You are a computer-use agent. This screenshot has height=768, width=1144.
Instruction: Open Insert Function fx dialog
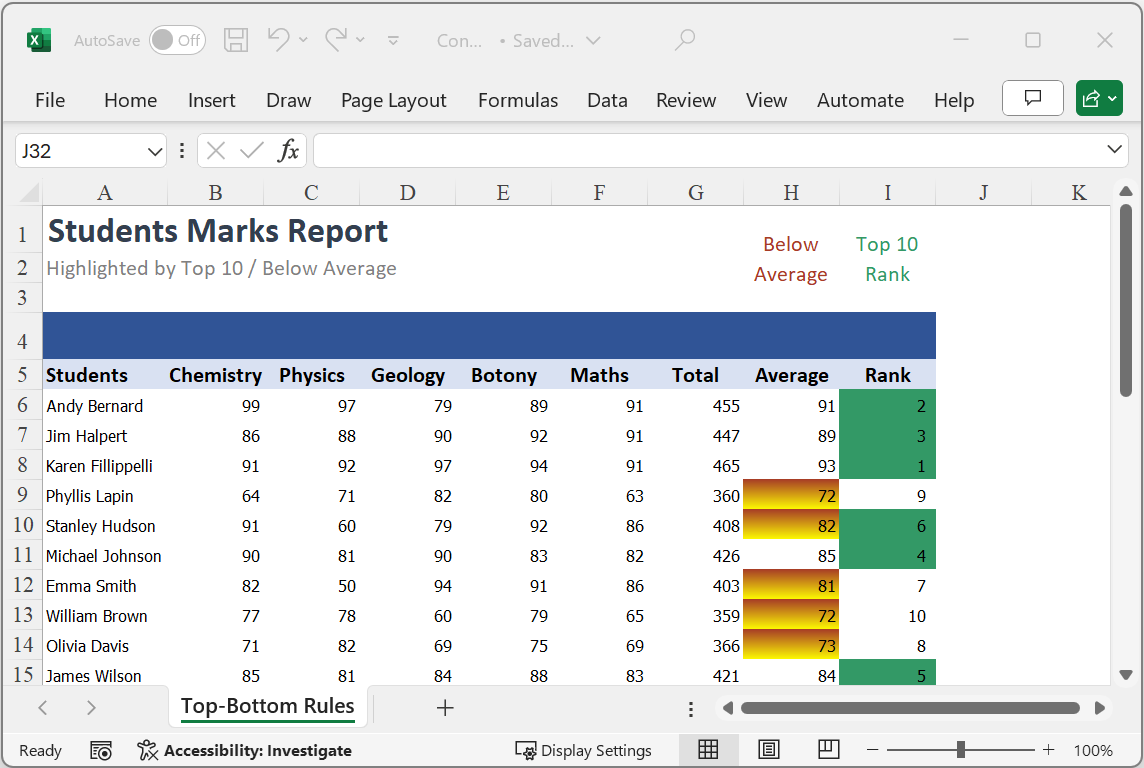(x=289, y=151)
